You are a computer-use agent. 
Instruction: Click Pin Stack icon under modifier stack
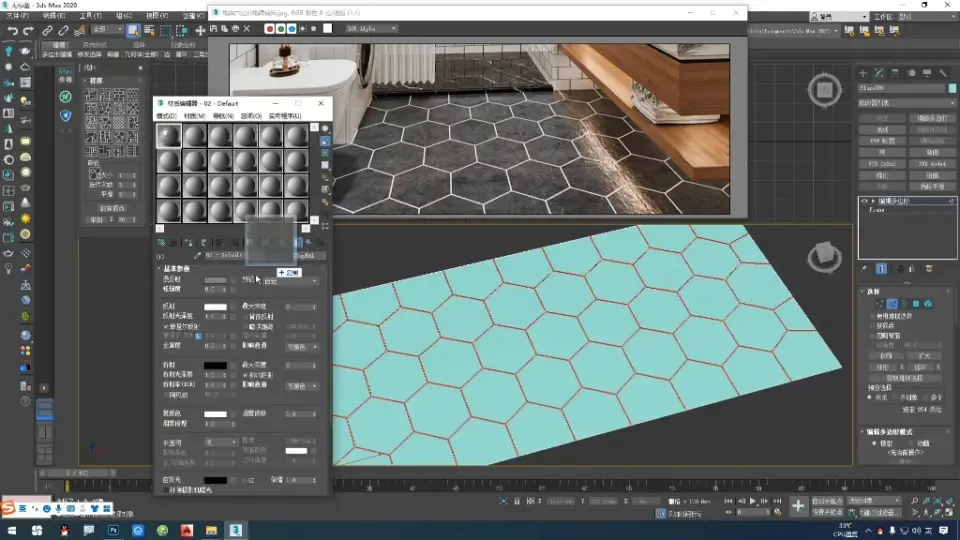pos(864,269)
